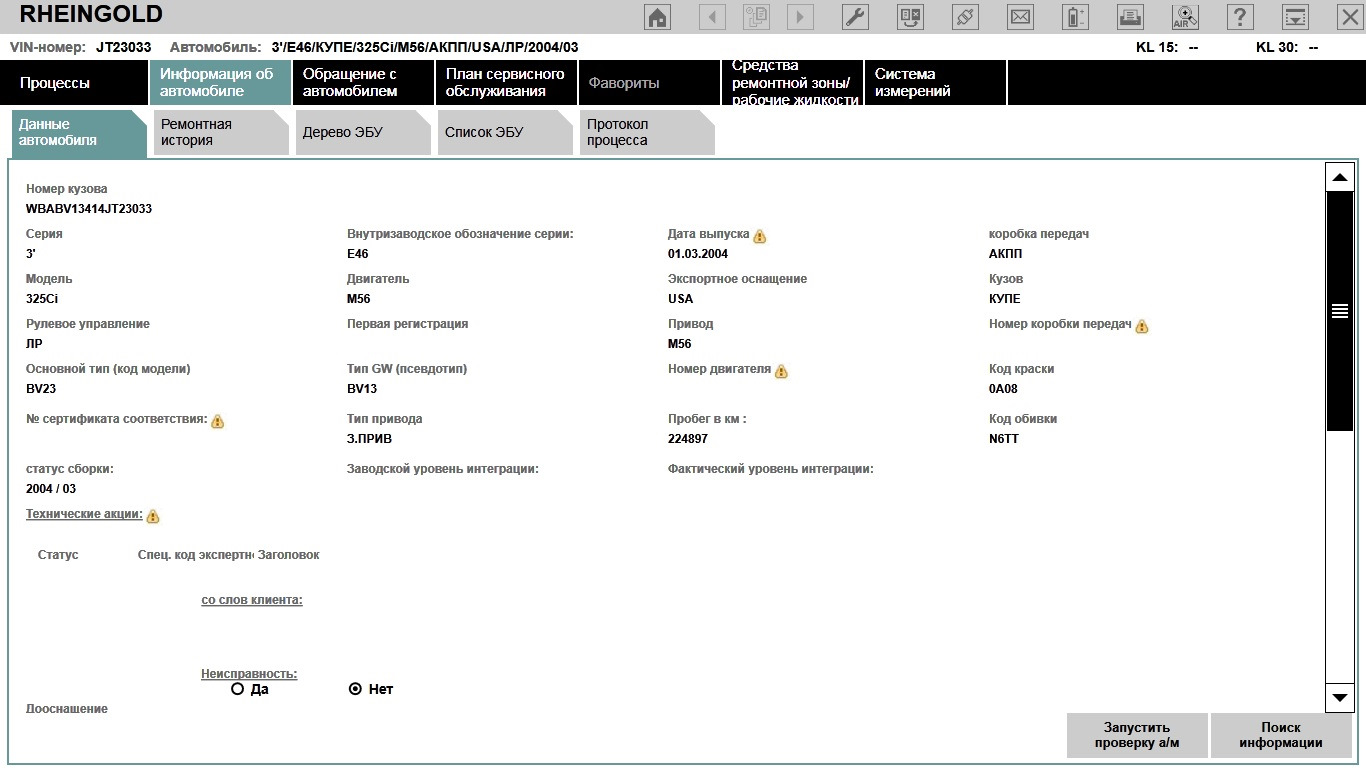Image resolution: width=1366 pixels, height=768 pixels.
Task: Click the warning icon beside Номер коробки передач
Action: pyautogui.click(x=1142, y=326)
